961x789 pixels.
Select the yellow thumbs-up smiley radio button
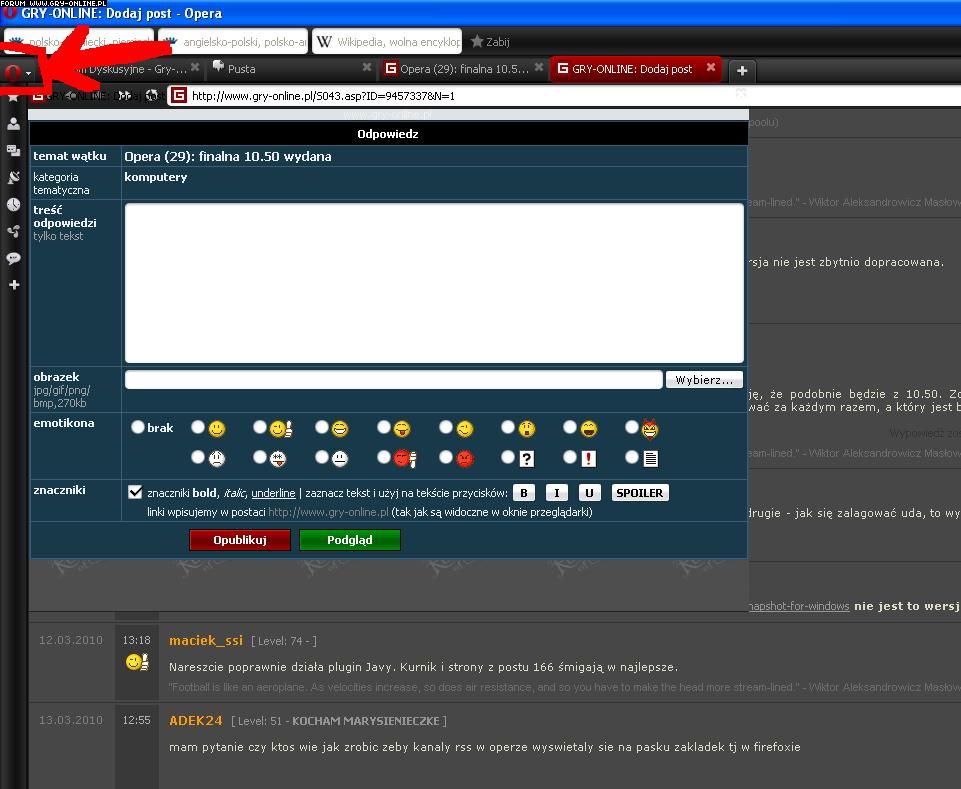[260, 427]
